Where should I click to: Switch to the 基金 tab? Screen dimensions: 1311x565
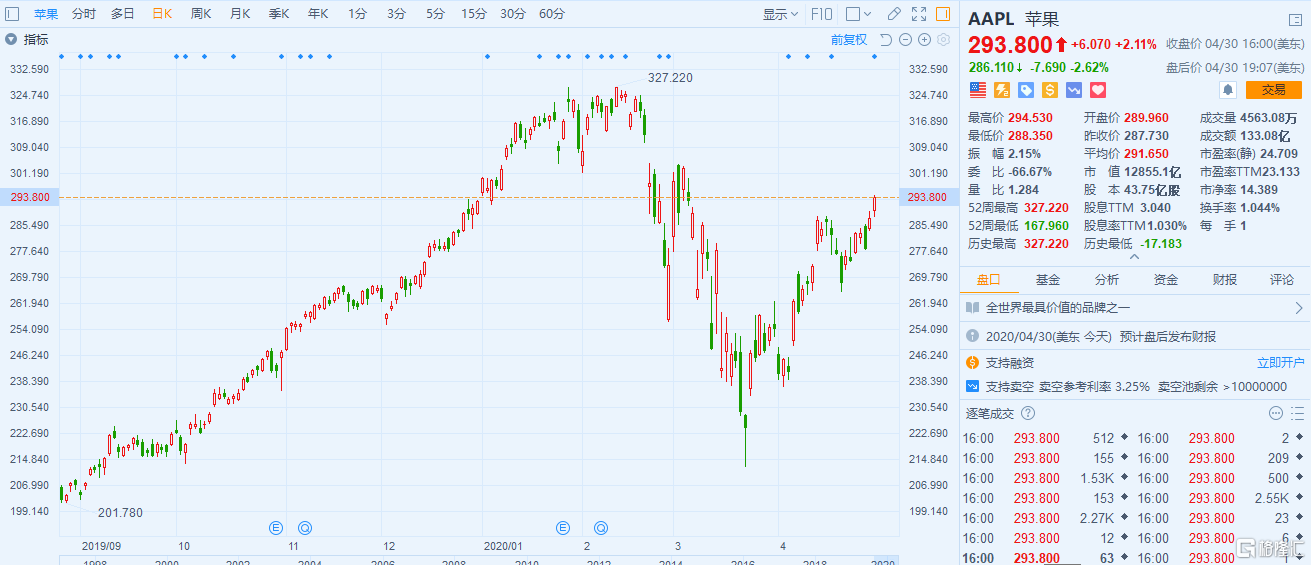pyautogui.click(x=1048, y=280)
